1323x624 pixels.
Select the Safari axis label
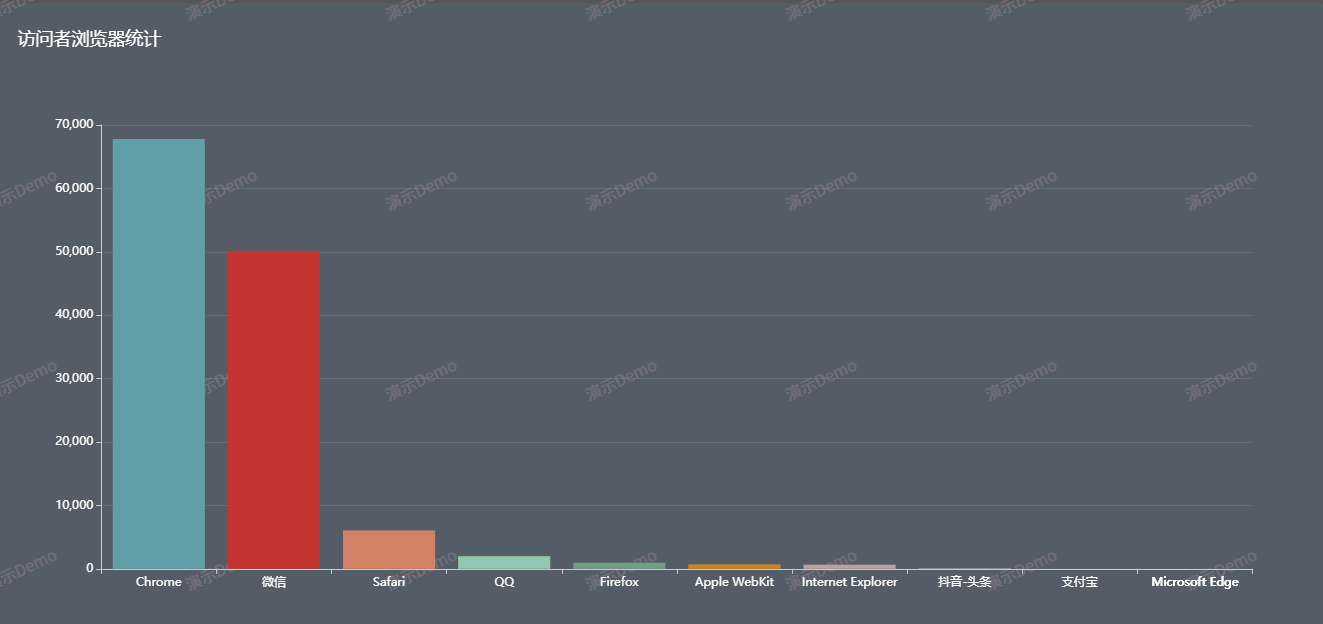pos(389,582)
